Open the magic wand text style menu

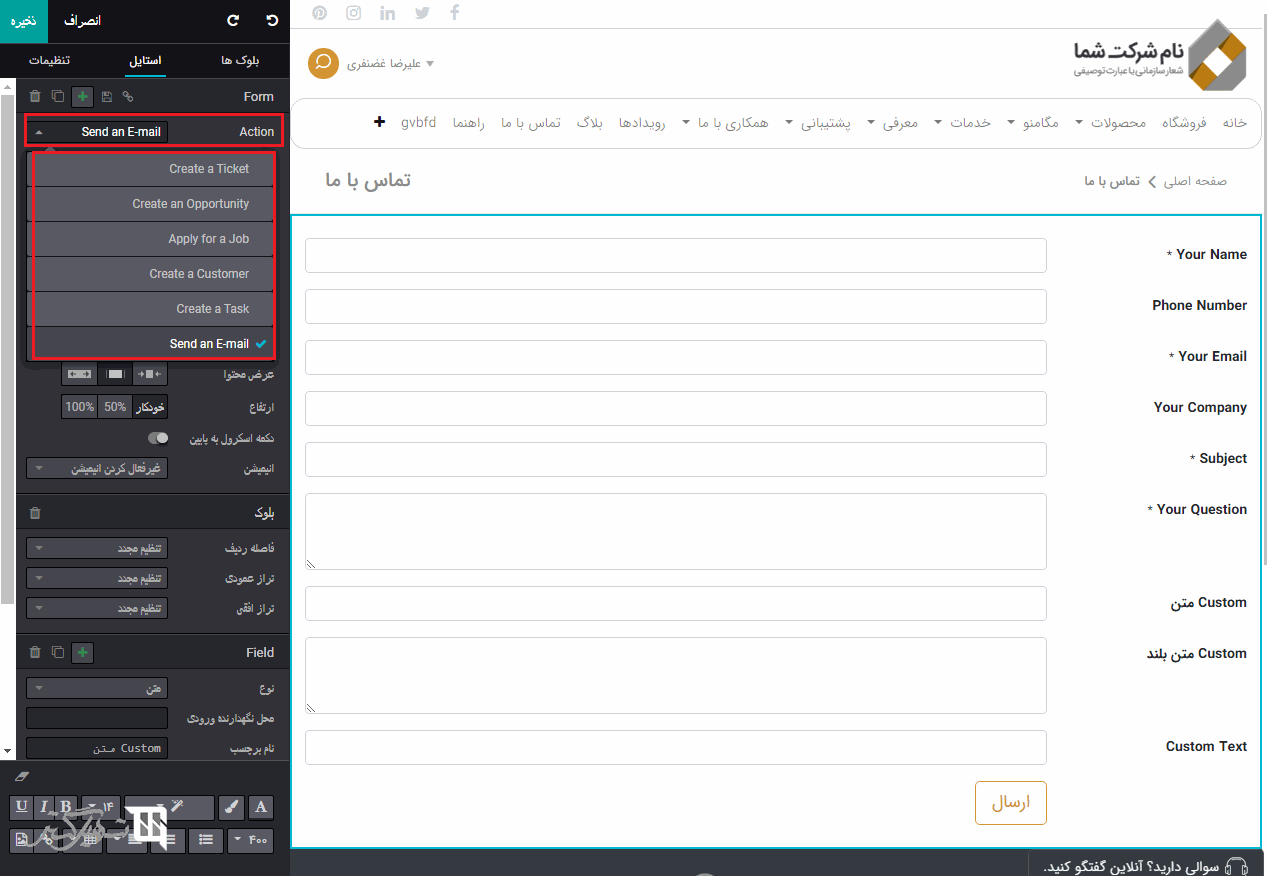click(170, 807)
